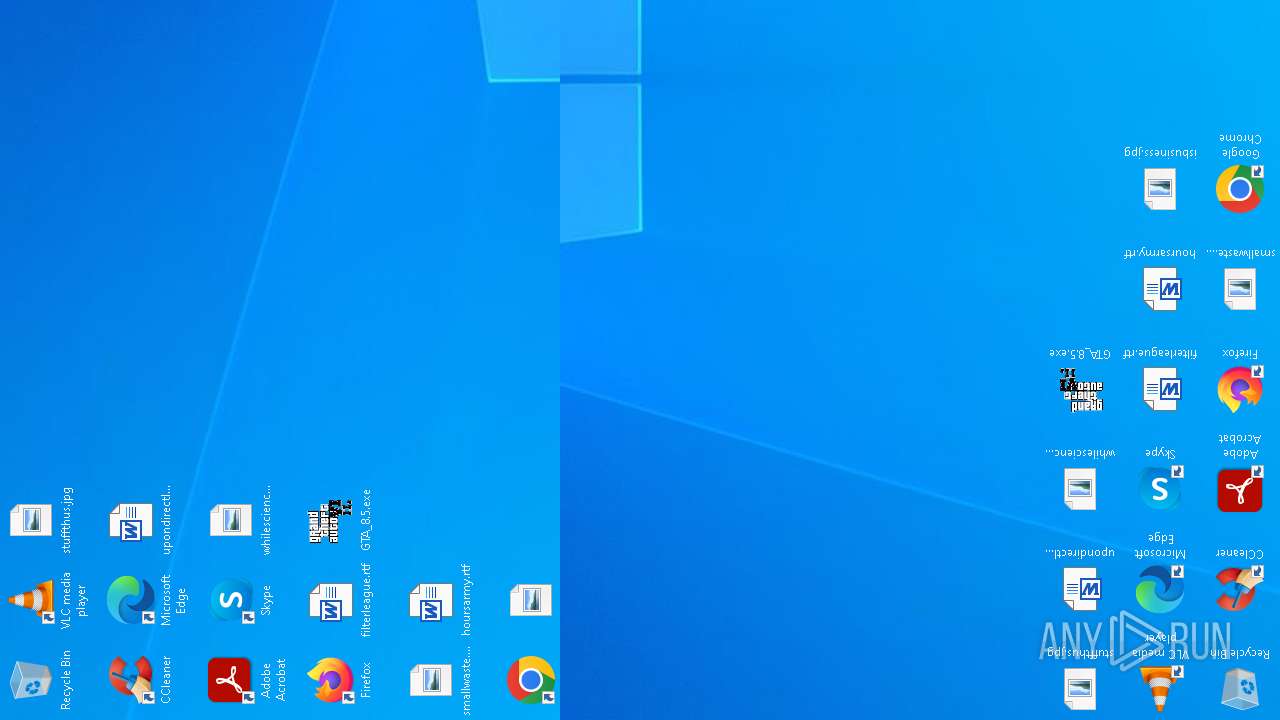Select sideways Skype shortcut icon
Viewport: 1280px width, 720px height.
231,600
